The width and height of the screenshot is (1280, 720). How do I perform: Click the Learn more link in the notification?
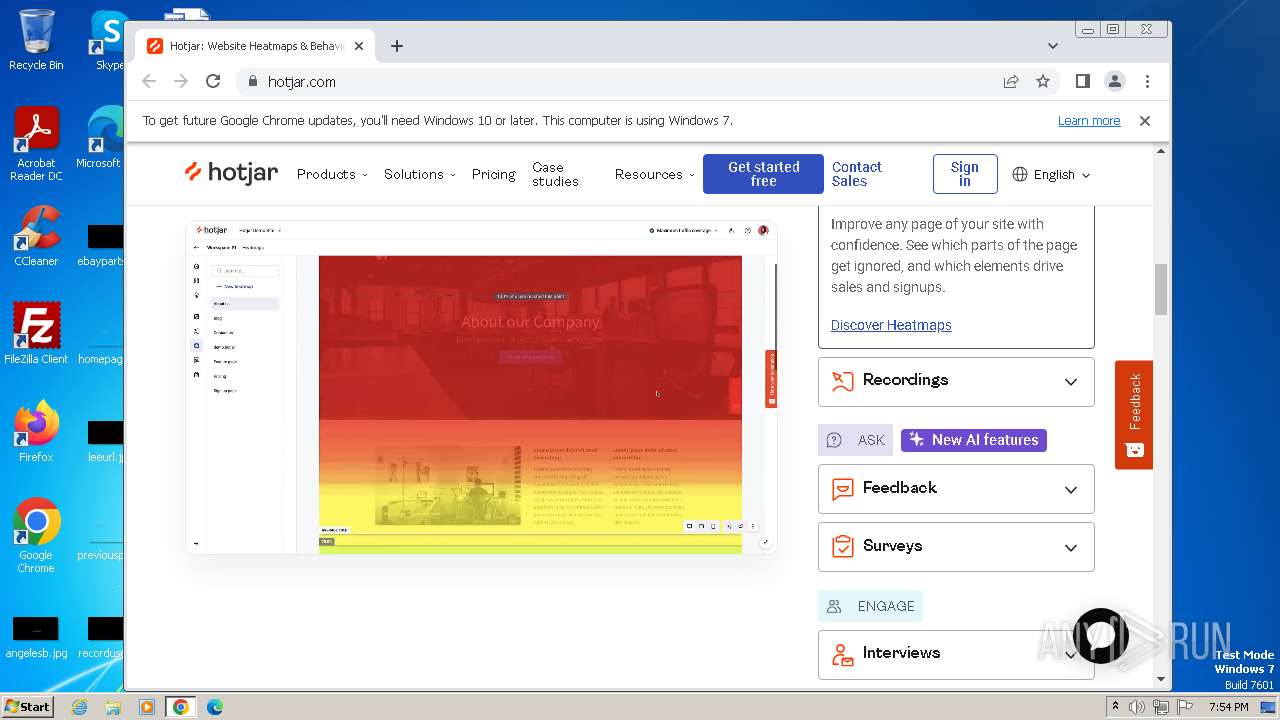tap(1089, 121)
